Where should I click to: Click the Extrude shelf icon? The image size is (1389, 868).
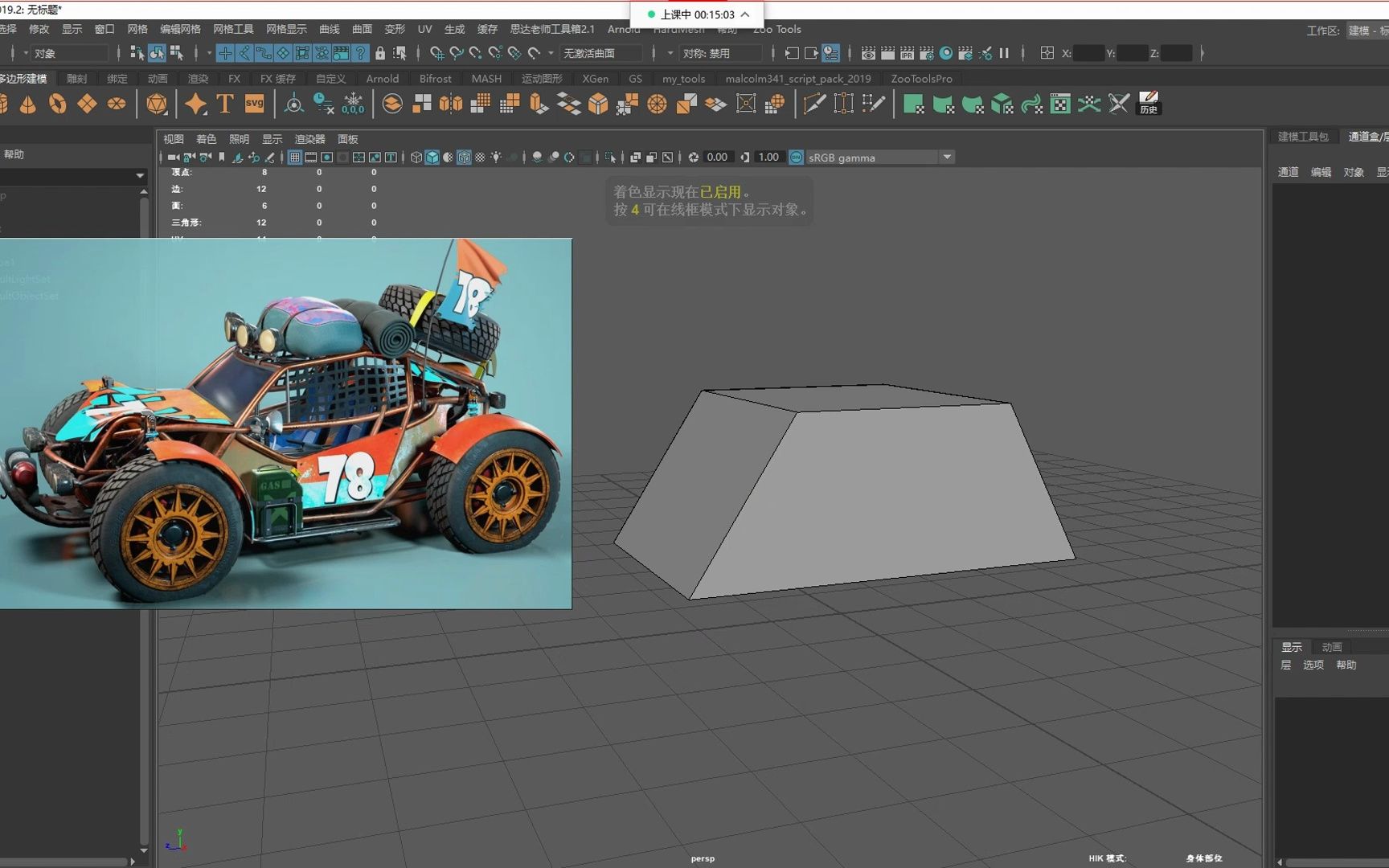coord(539,104)
